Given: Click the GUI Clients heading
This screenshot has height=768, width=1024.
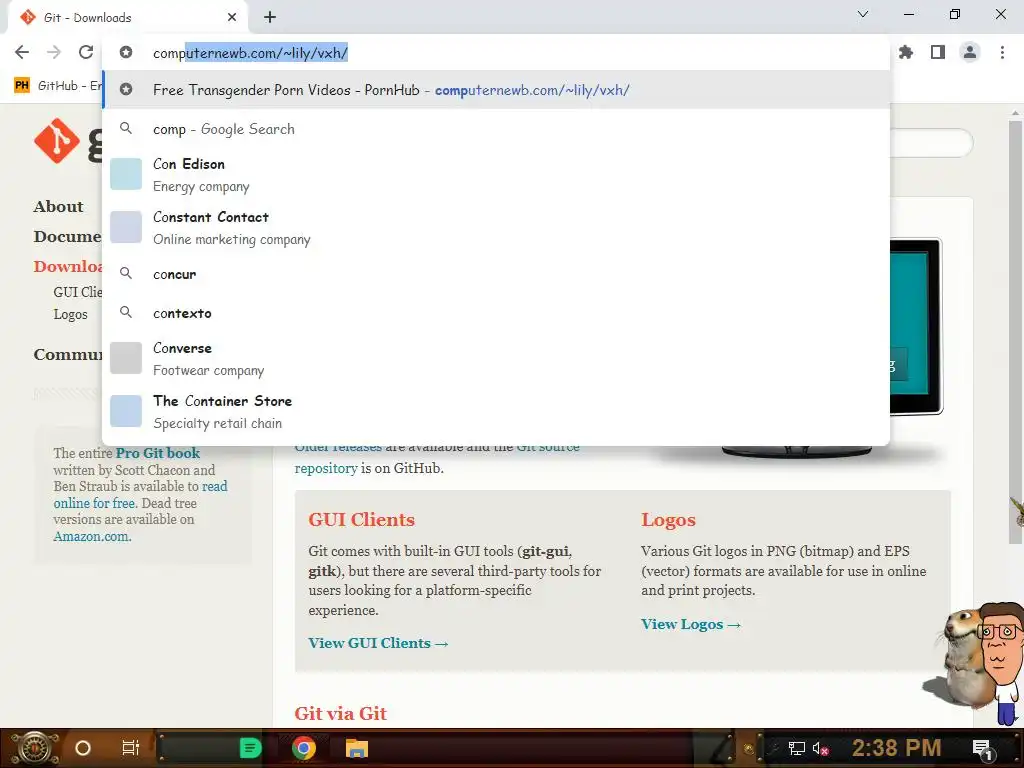Looking at the screenshot, I should click(362, 520).
